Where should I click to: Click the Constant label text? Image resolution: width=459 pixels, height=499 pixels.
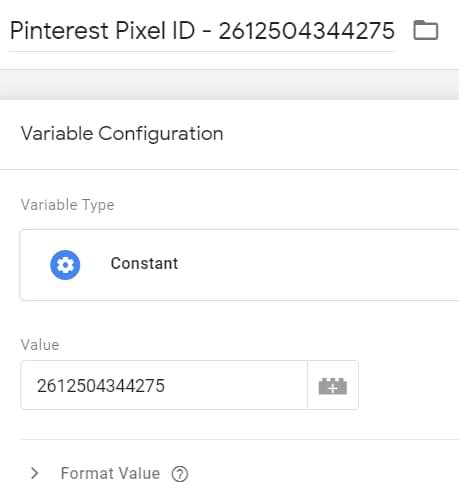(x=144, y=263)
